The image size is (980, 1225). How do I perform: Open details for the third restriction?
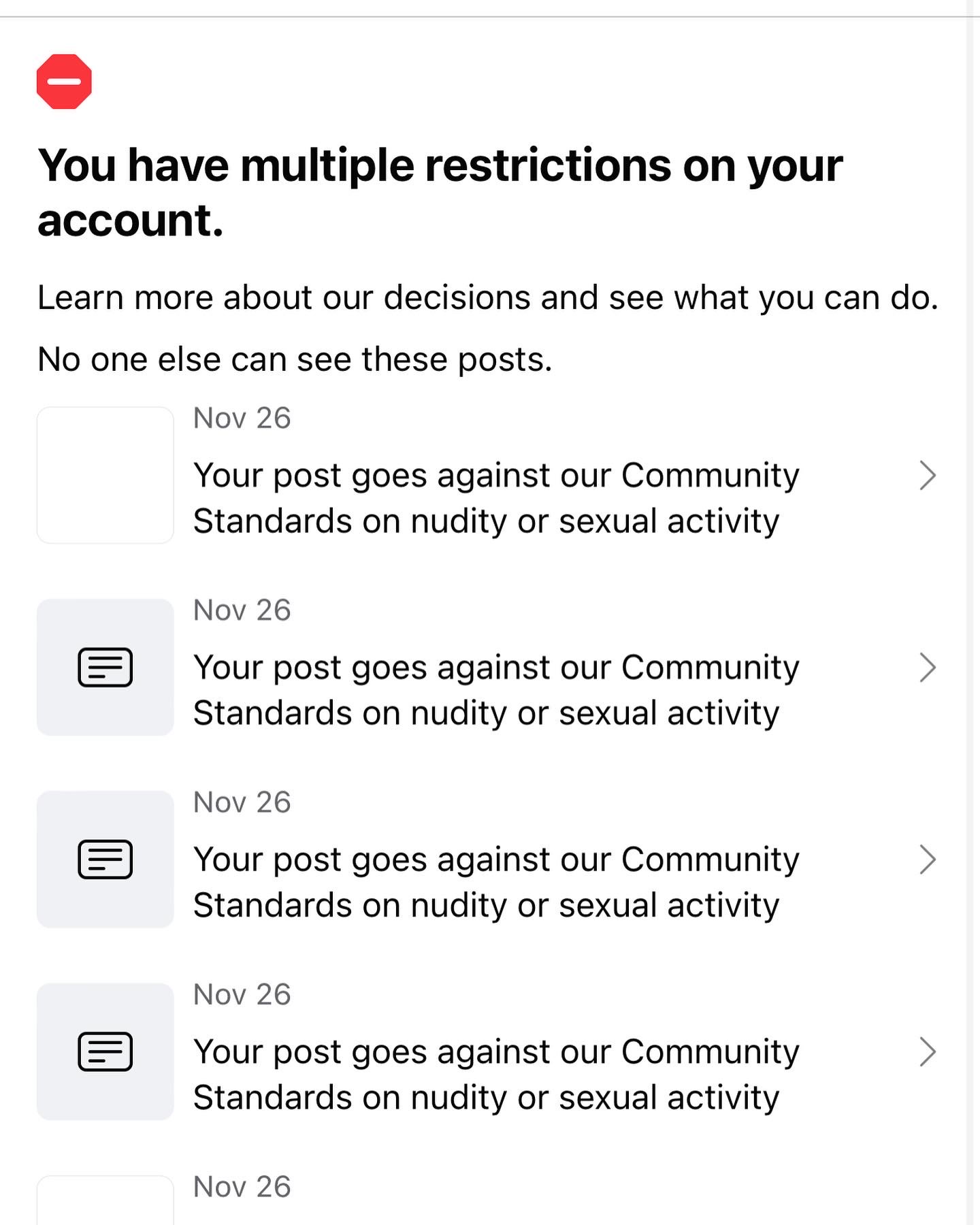point(928,861)
